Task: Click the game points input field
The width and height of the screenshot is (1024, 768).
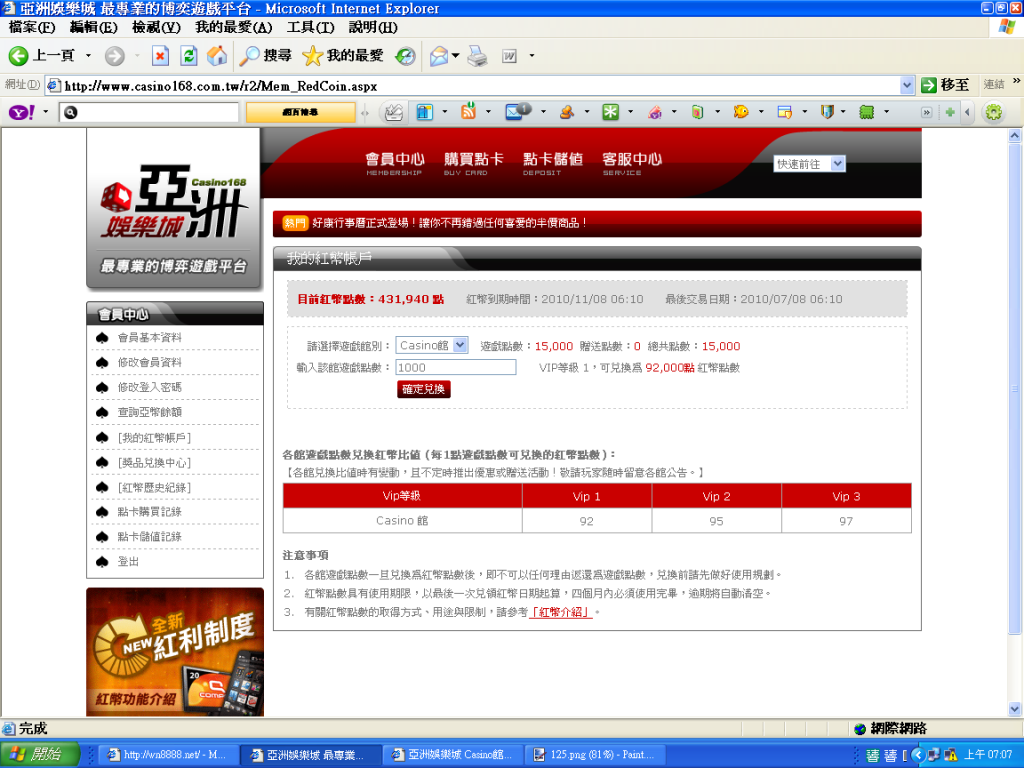Action: [x=455, y=367]
